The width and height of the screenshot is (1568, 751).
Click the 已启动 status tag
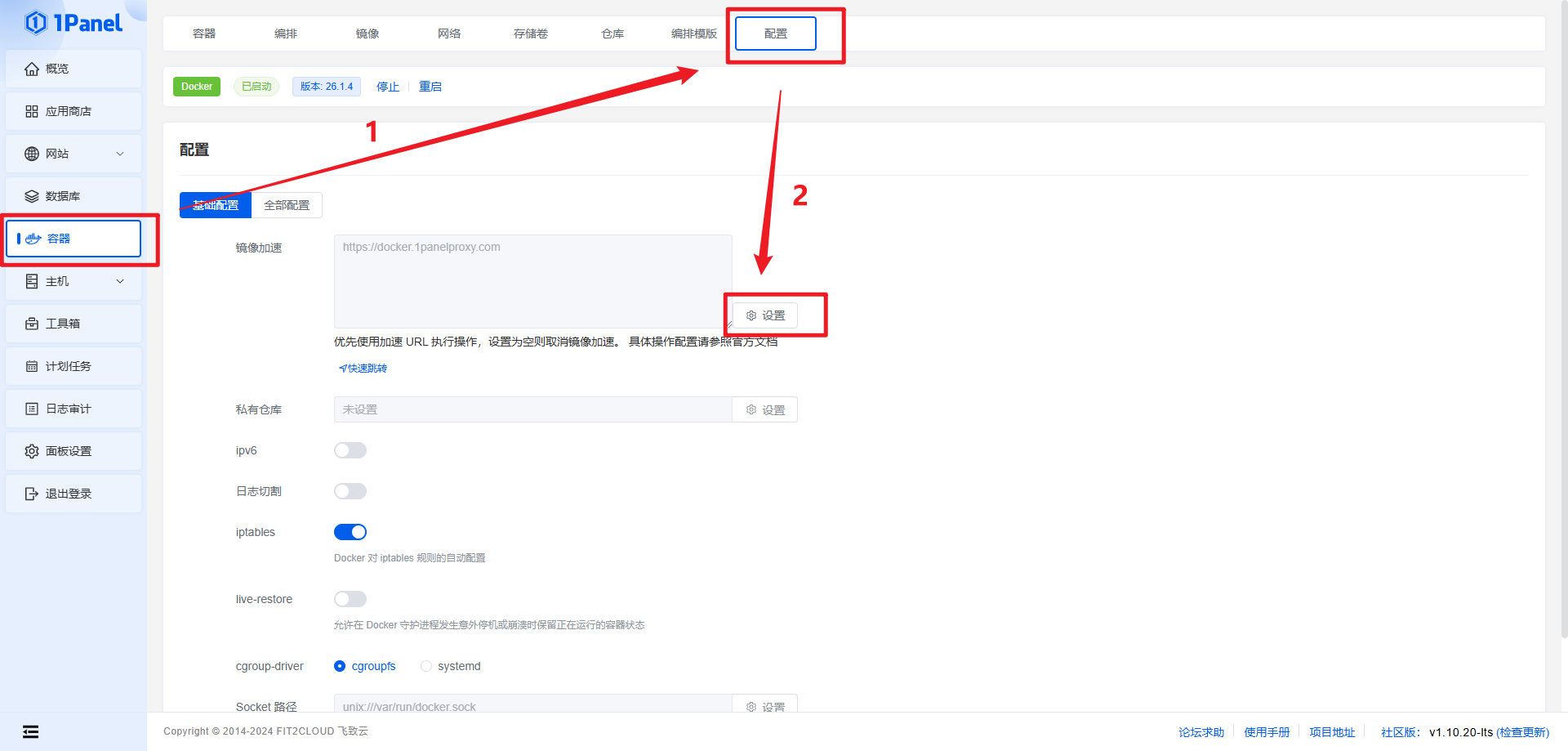pos(256,87)
